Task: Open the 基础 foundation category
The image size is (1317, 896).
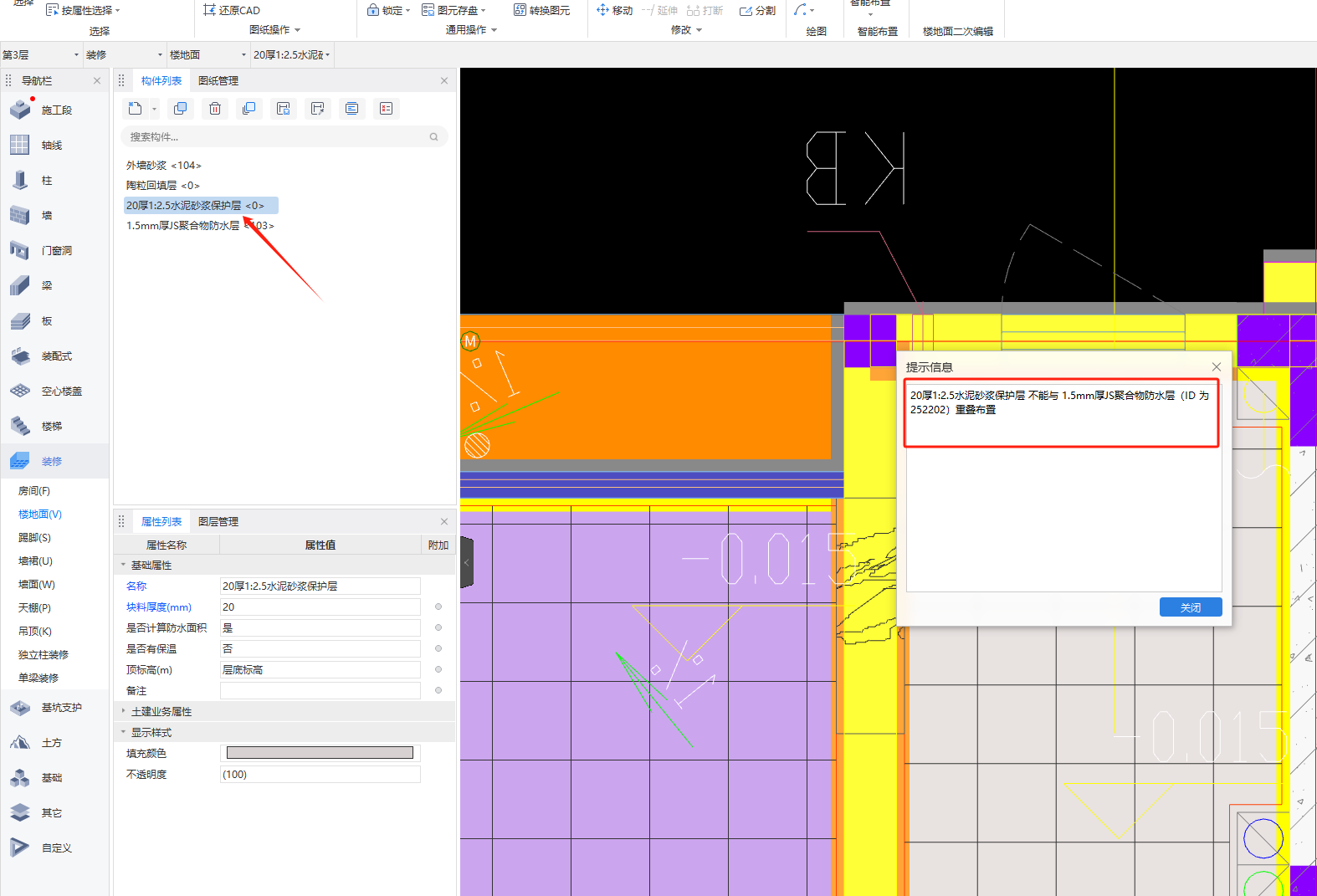Action: point(51,777)
